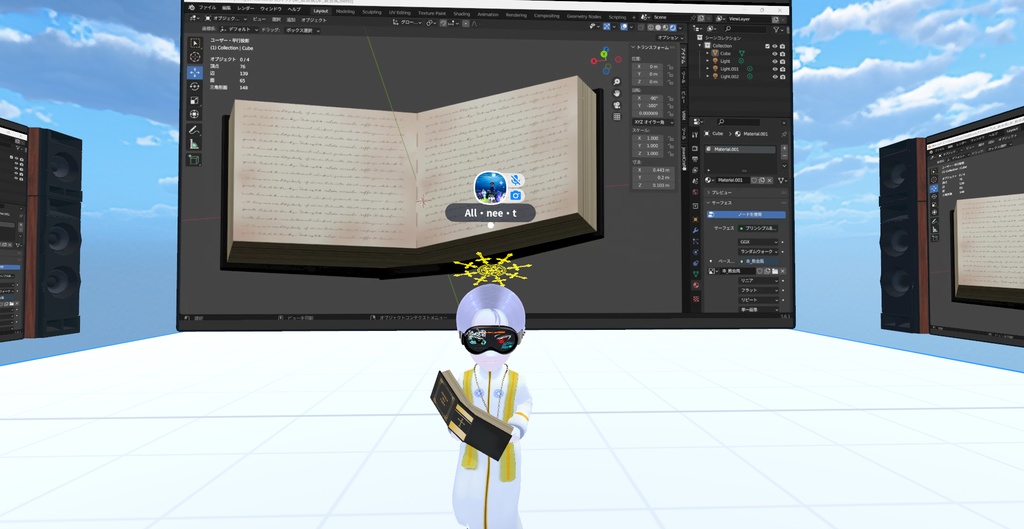Viewport: 1024px width, 529px height.
Task: Open the File menu in Blender
Action: pos(207,8)
